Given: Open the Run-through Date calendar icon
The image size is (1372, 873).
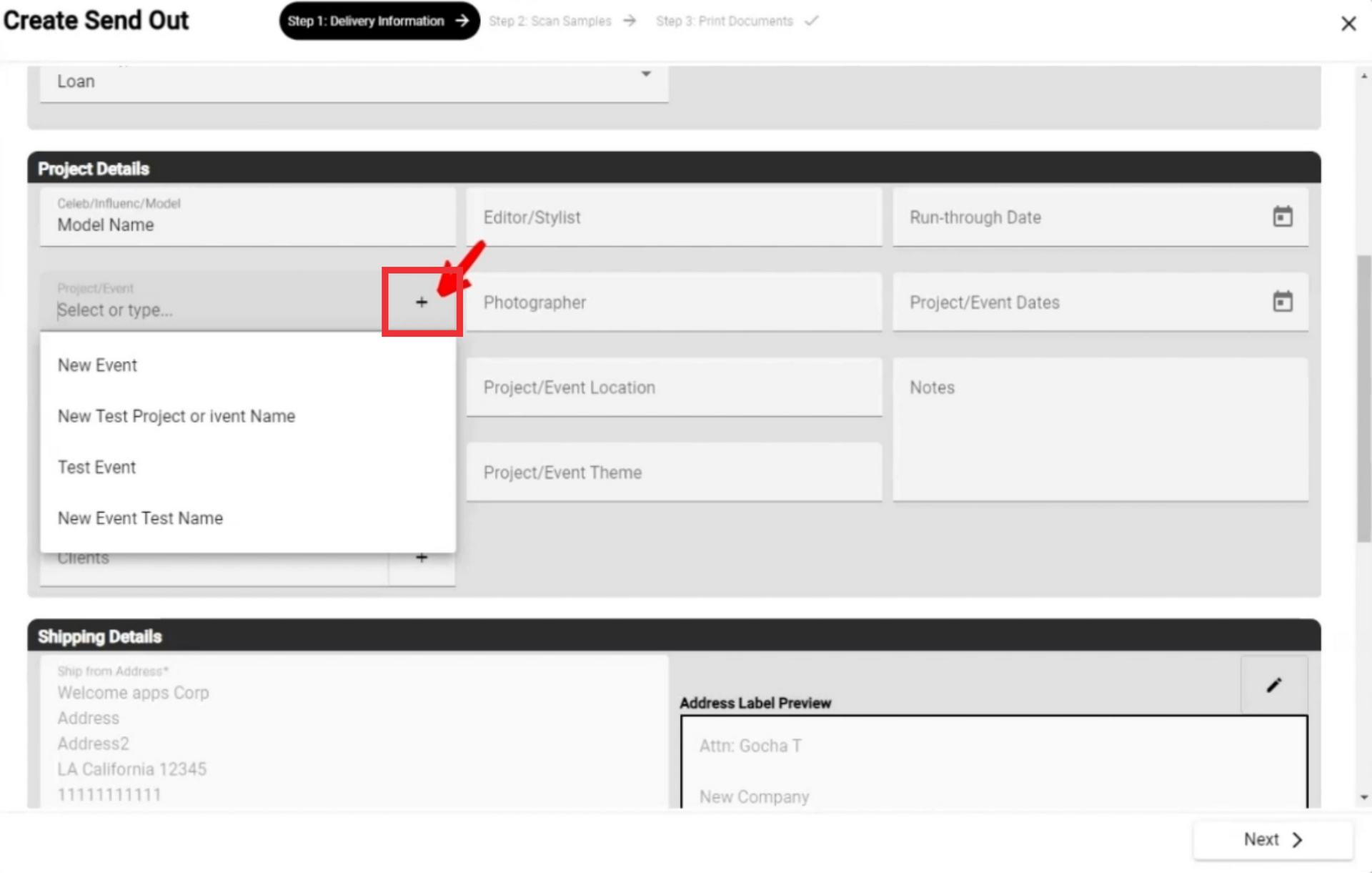Looking at the screenshot, I should (1283, 217).
